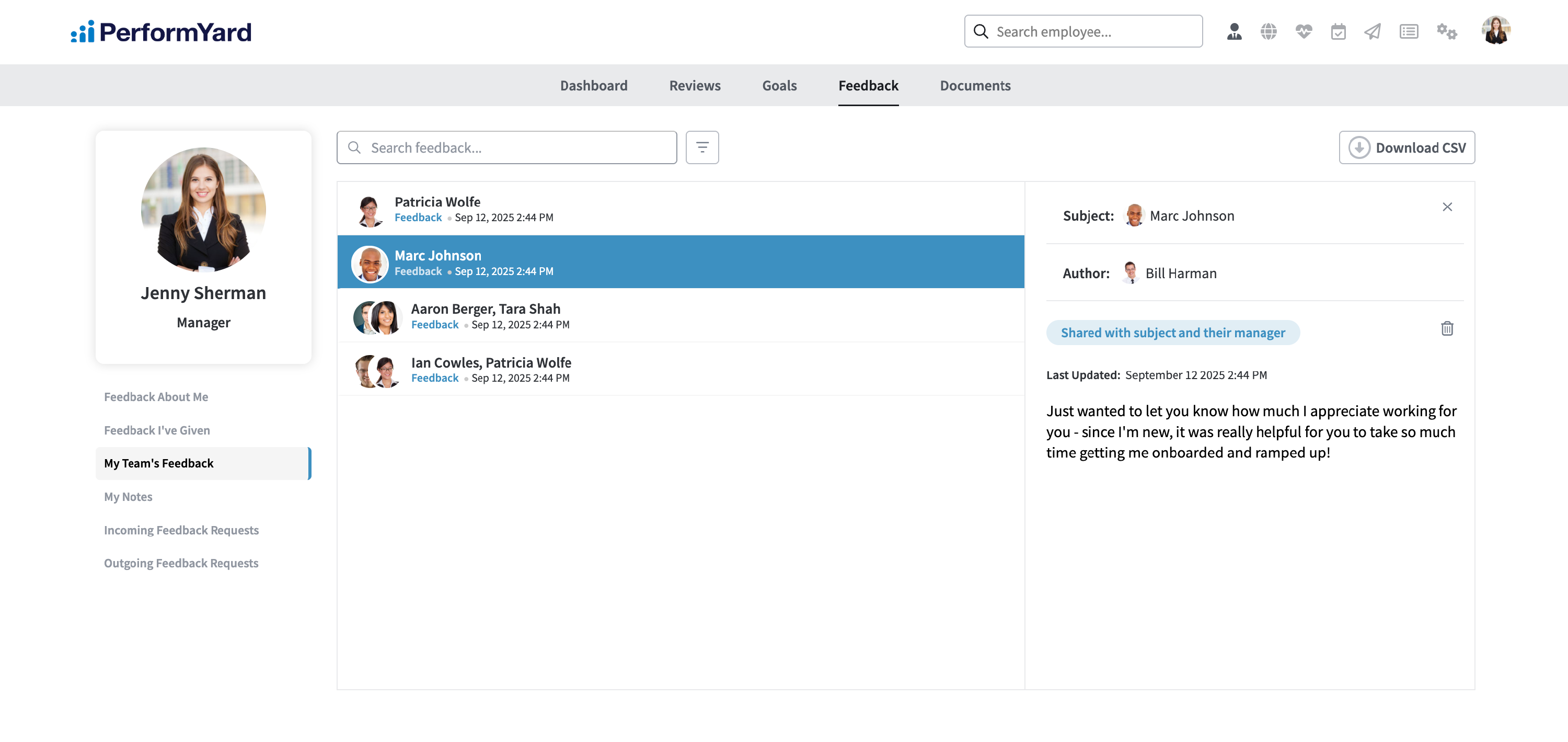
Task: Click Feedback link under Aaron Berger, Tara Shah
Action: pyautogui.click(x=435, y=325)
